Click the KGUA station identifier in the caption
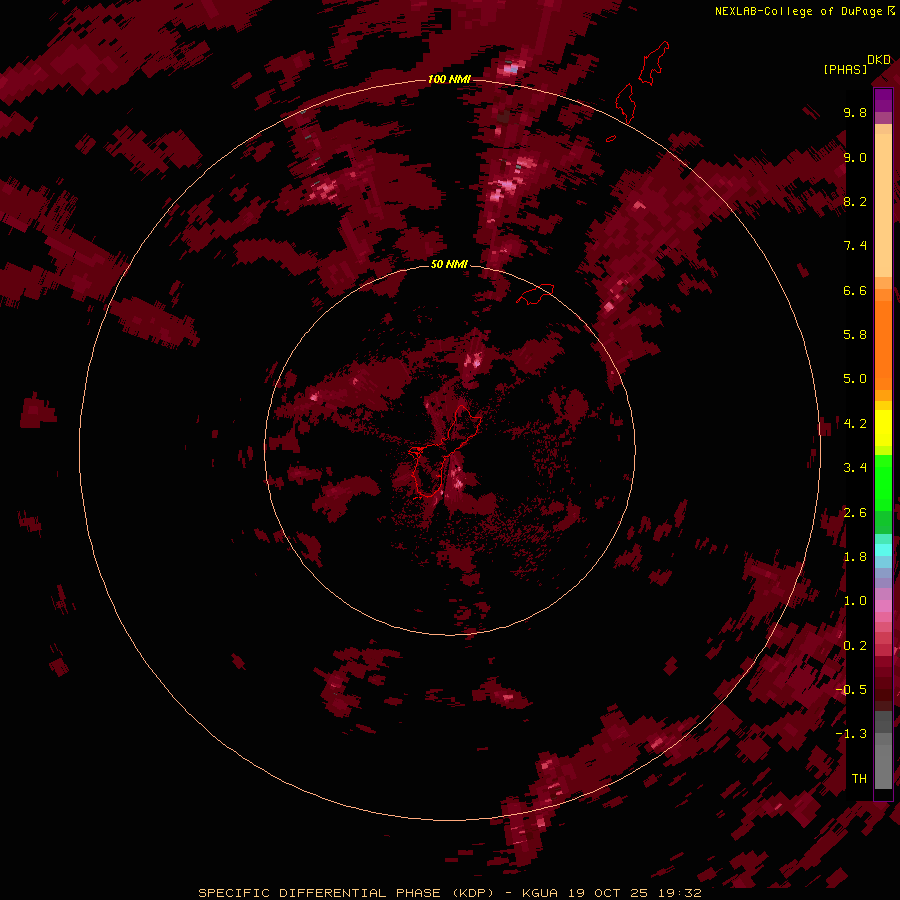Screen dimensions: 900x900 (540, 893)
